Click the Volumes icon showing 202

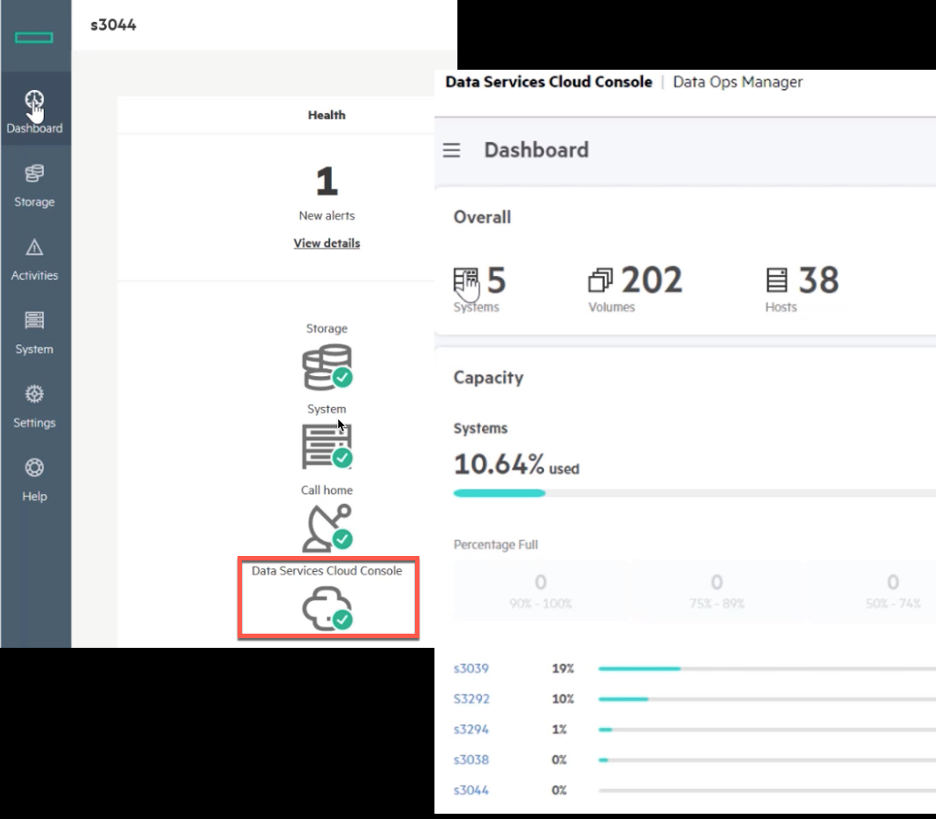(601, 278)
